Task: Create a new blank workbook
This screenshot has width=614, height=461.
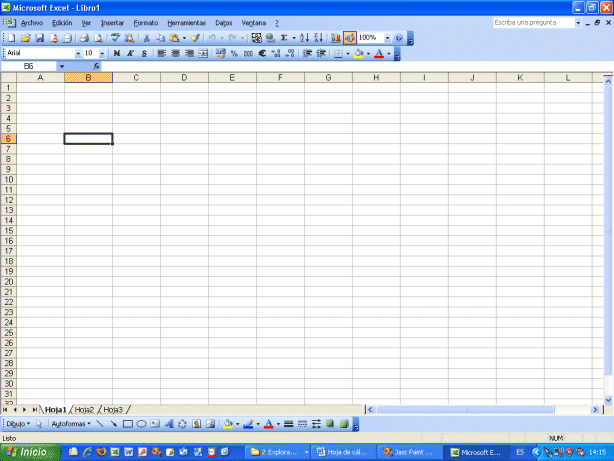Action: [12, 38]
